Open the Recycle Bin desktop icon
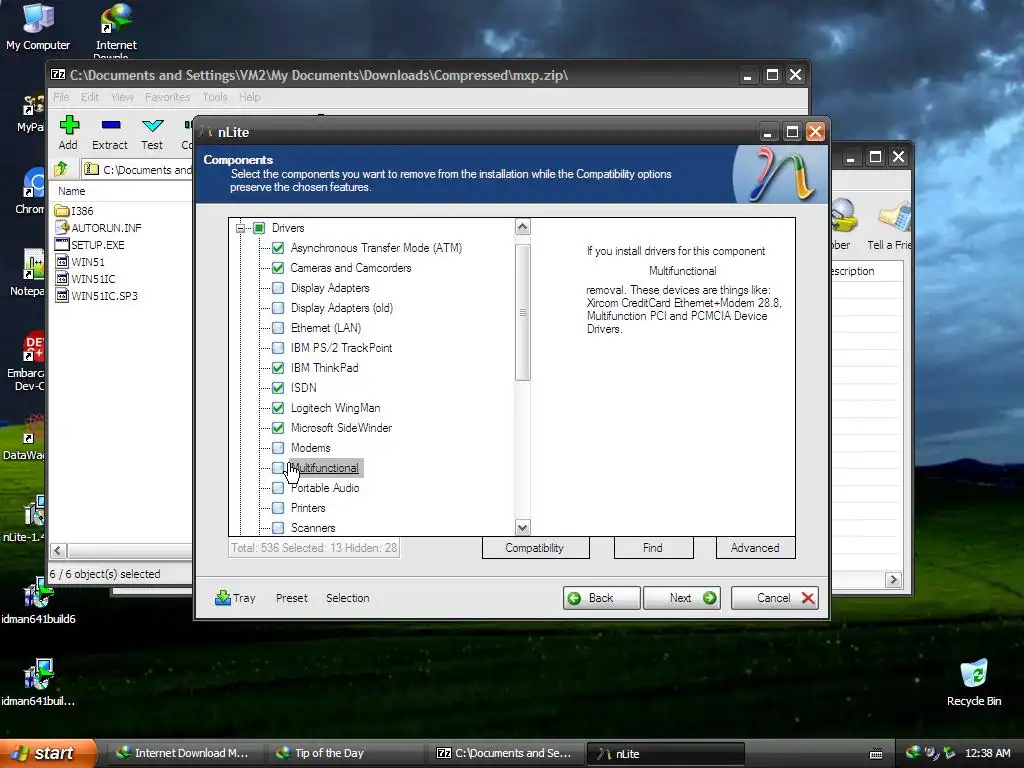This screenshot has width=1024, height=768. point(974,682)
